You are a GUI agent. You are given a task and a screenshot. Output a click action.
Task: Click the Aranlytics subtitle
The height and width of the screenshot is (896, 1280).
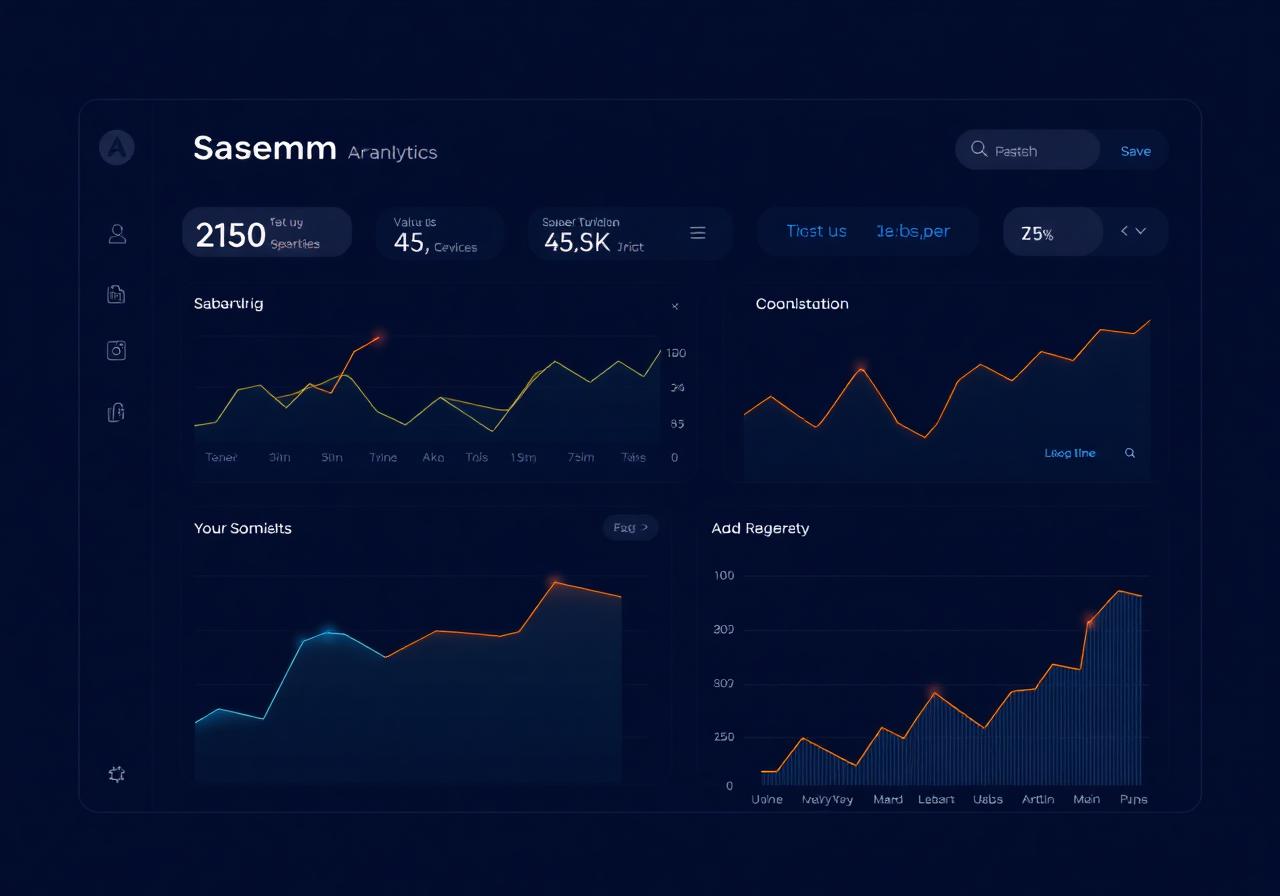tap(392, 153)
